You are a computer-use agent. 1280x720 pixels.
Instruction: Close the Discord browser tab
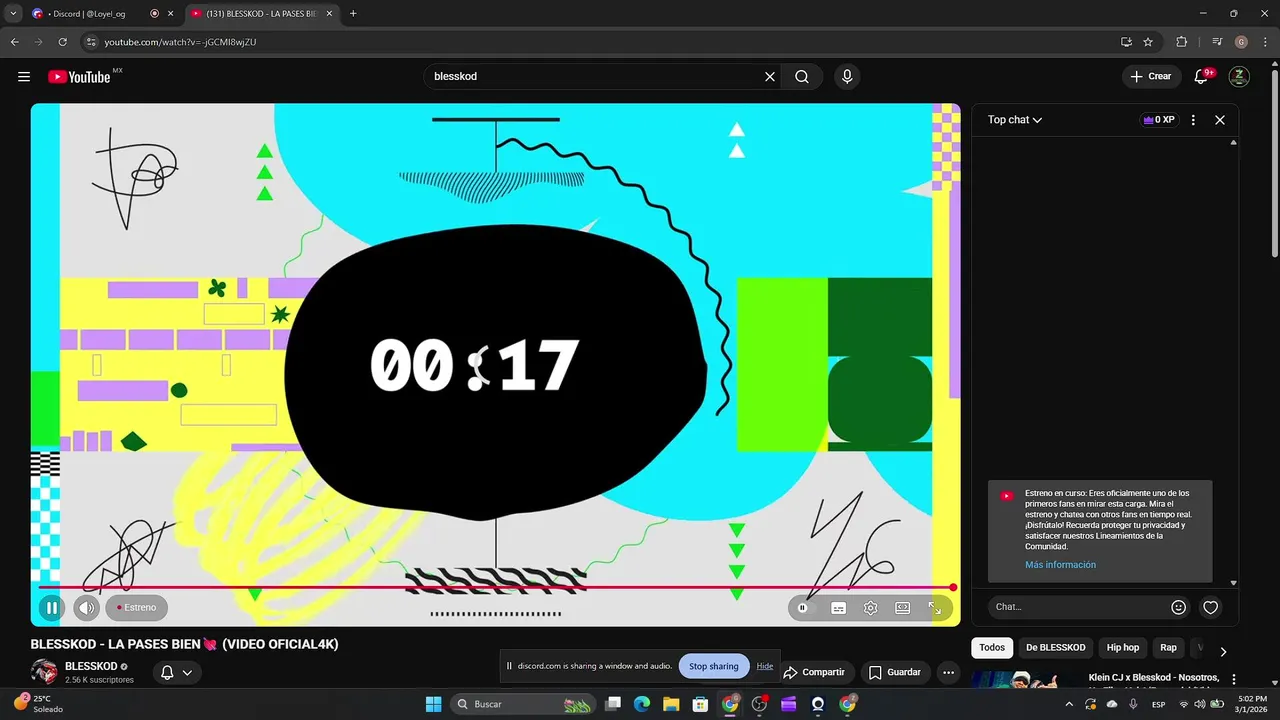tap(171, 14)
